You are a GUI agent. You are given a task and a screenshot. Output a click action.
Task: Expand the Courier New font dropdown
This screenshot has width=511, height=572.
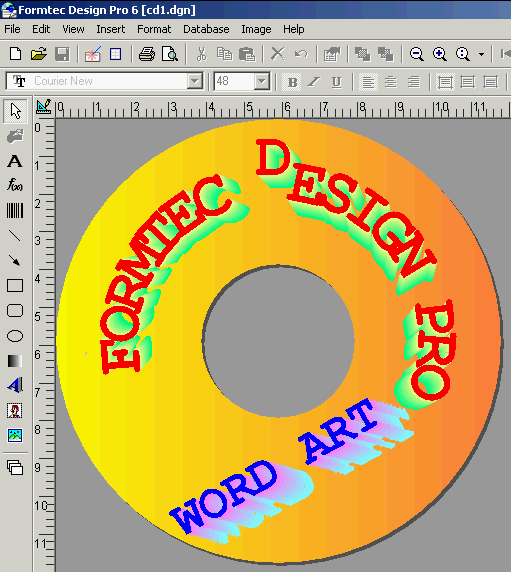195,81
